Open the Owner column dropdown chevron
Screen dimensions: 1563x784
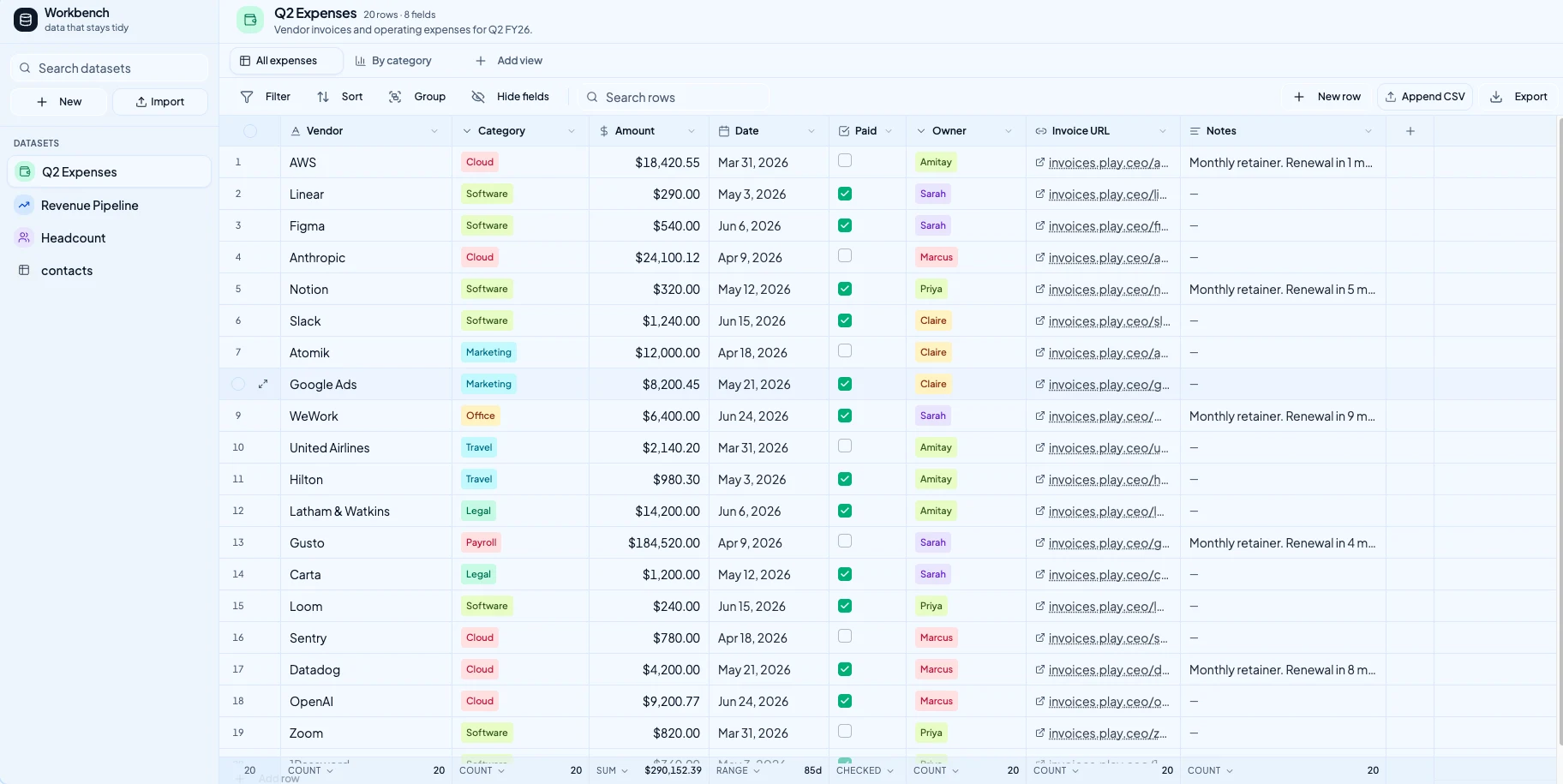coord(1009,131)
